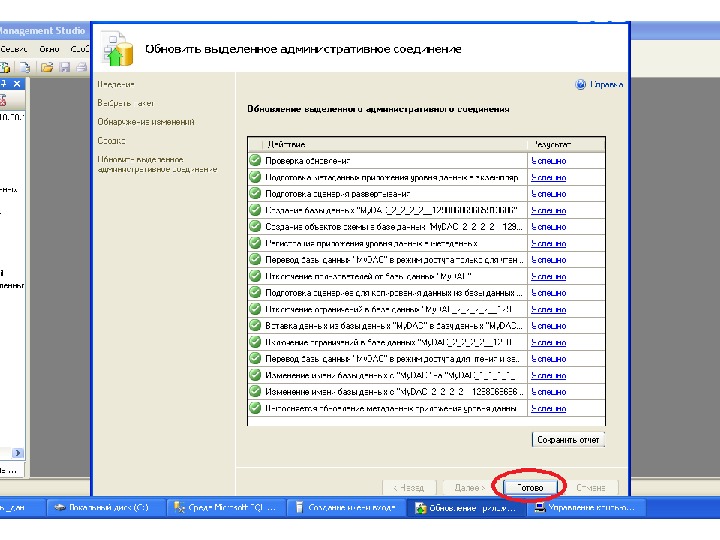Open the Сервис menu in Management Studio

[13, 49]
